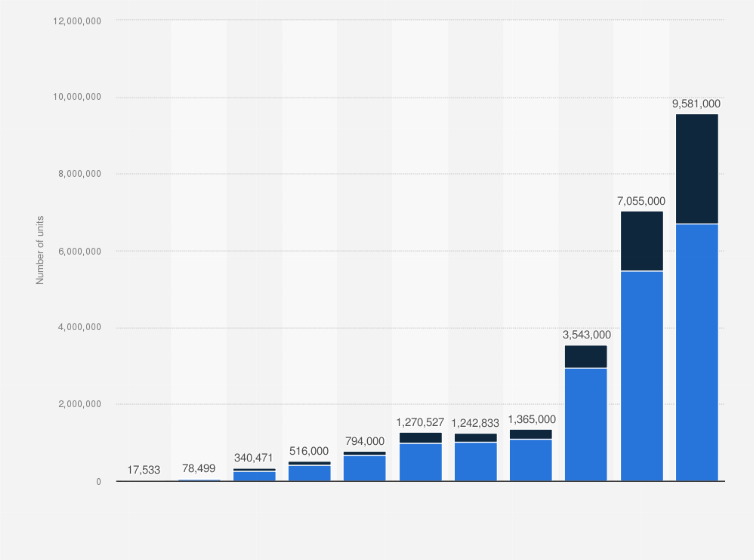Click the 340,471 value label
This screenshot has height=560, width=754.
(253, 458)
